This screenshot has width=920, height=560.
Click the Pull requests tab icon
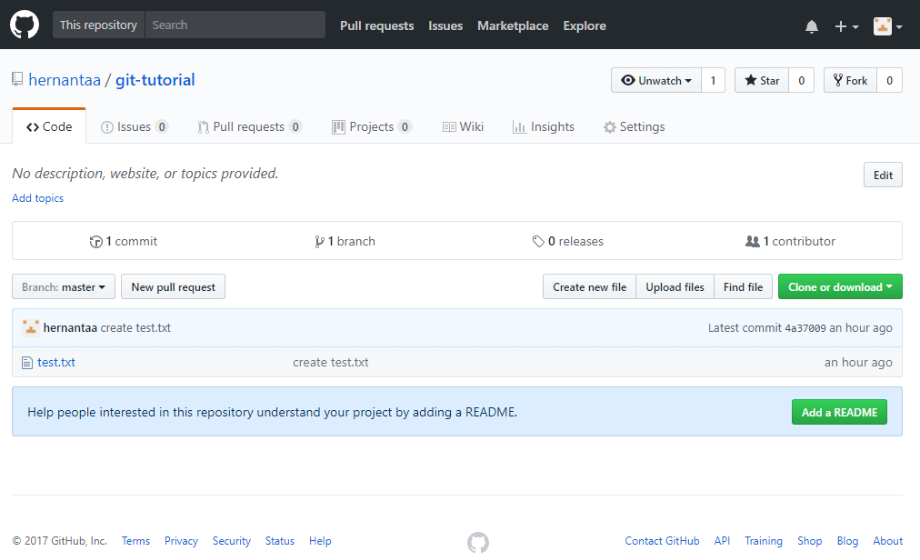click(x=203, y=127)
